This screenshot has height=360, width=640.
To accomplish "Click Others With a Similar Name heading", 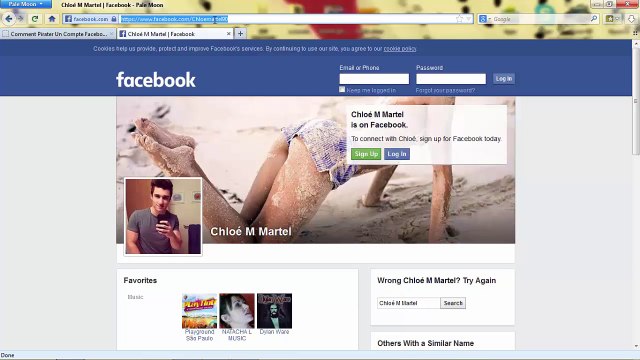I will [425, 343].
